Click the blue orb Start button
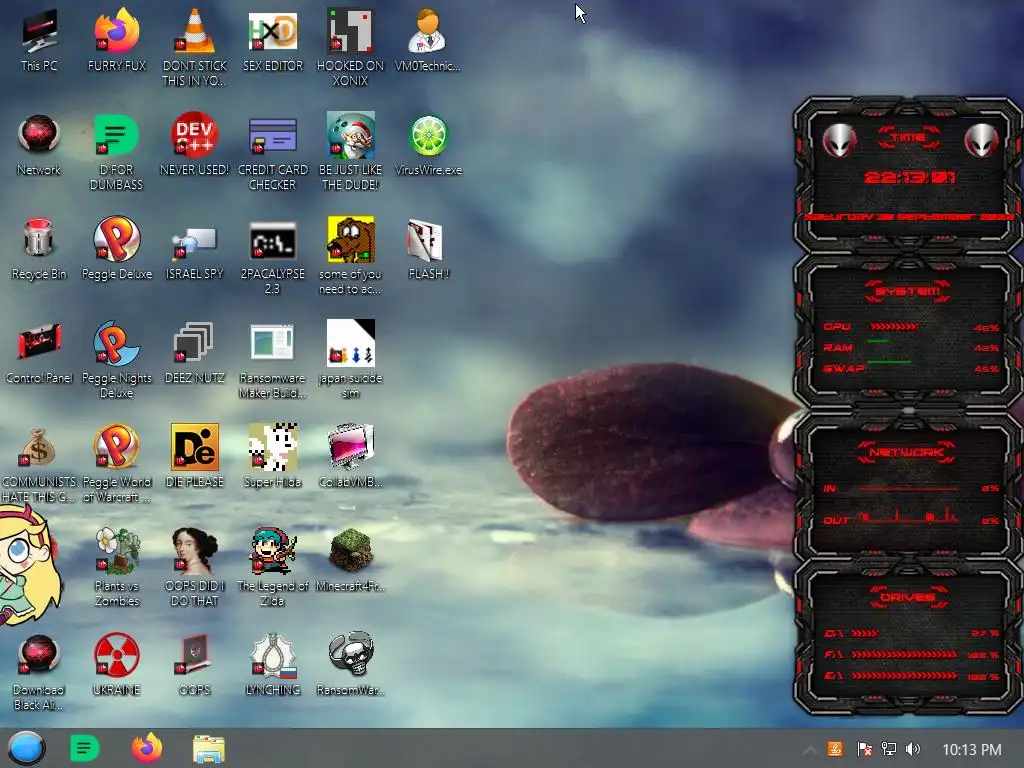1024x768 pixels. coord(26,748)
